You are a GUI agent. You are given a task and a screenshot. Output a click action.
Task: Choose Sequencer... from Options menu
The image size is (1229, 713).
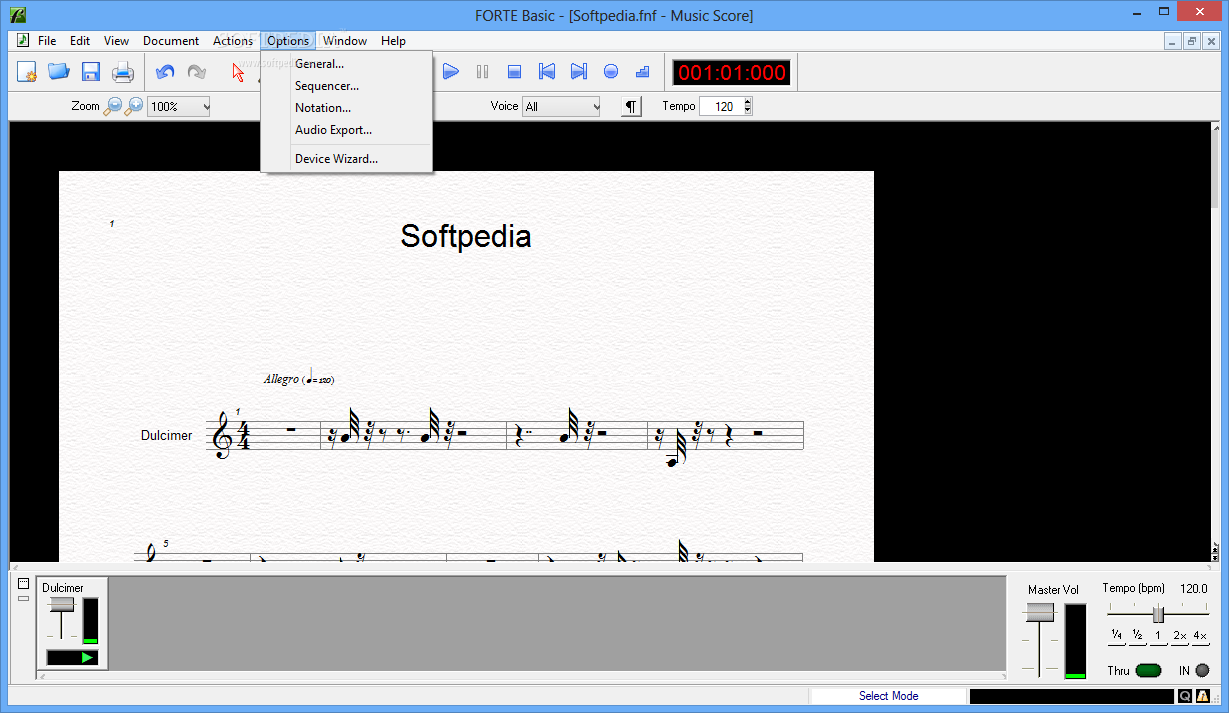pos(346,86)
